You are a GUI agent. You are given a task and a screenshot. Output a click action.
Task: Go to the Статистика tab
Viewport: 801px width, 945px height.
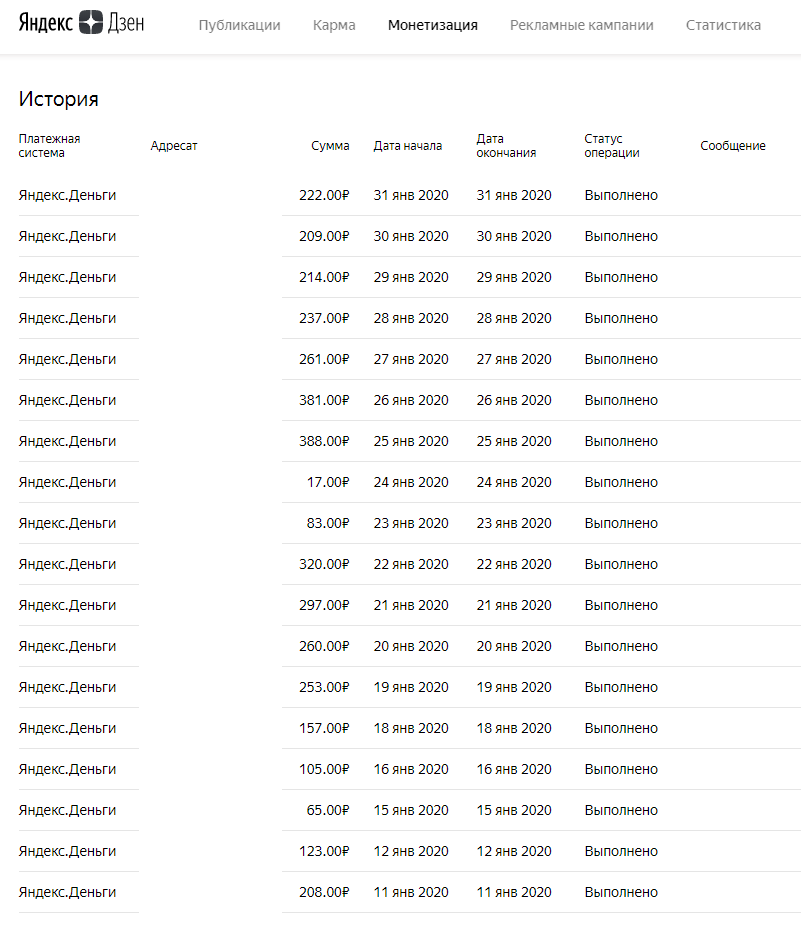coord(723,25)
